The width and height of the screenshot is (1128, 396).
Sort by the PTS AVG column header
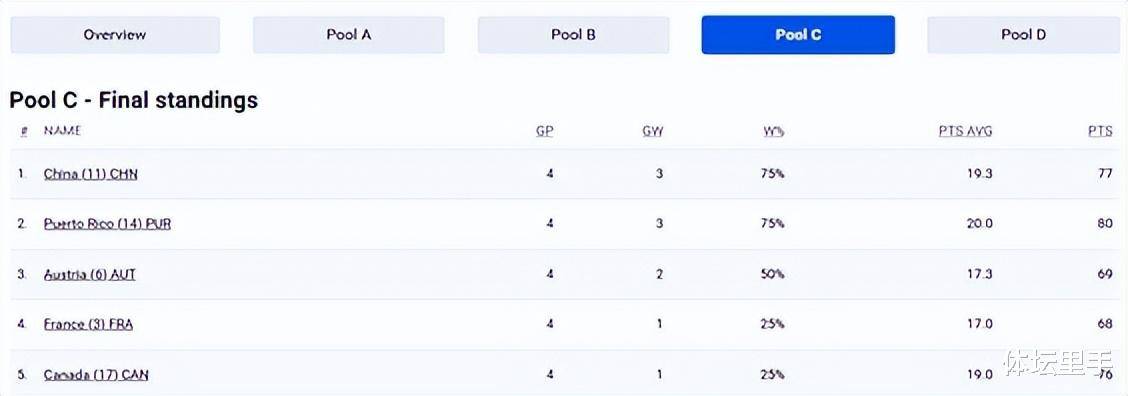tap(965, 132)
